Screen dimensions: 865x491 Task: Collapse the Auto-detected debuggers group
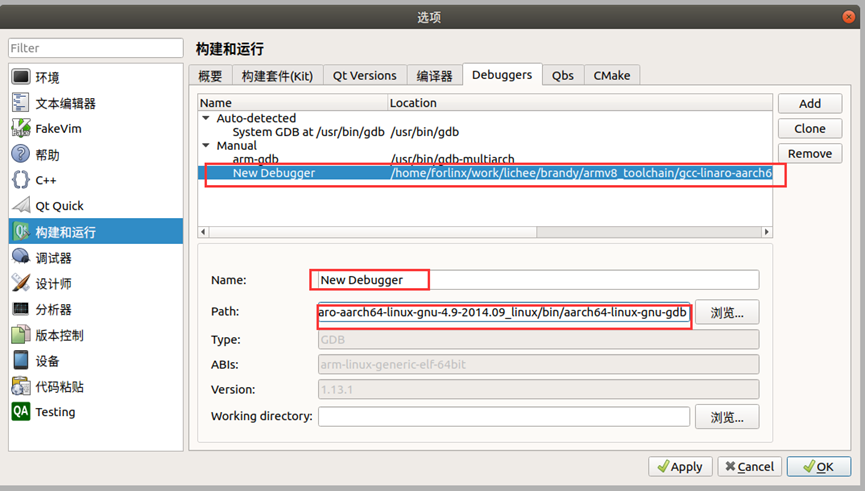(x=206, y=118)
